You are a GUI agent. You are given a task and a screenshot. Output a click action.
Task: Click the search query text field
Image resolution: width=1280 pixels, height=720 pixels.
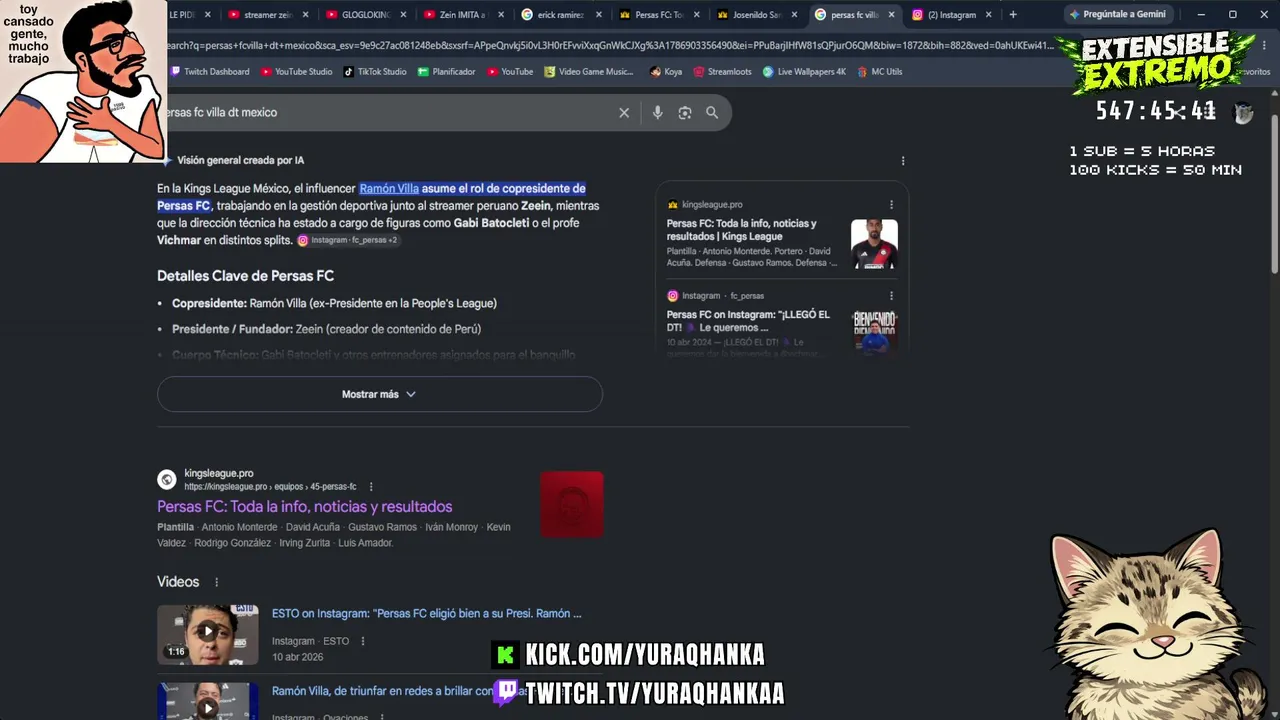tap(390, 113)
